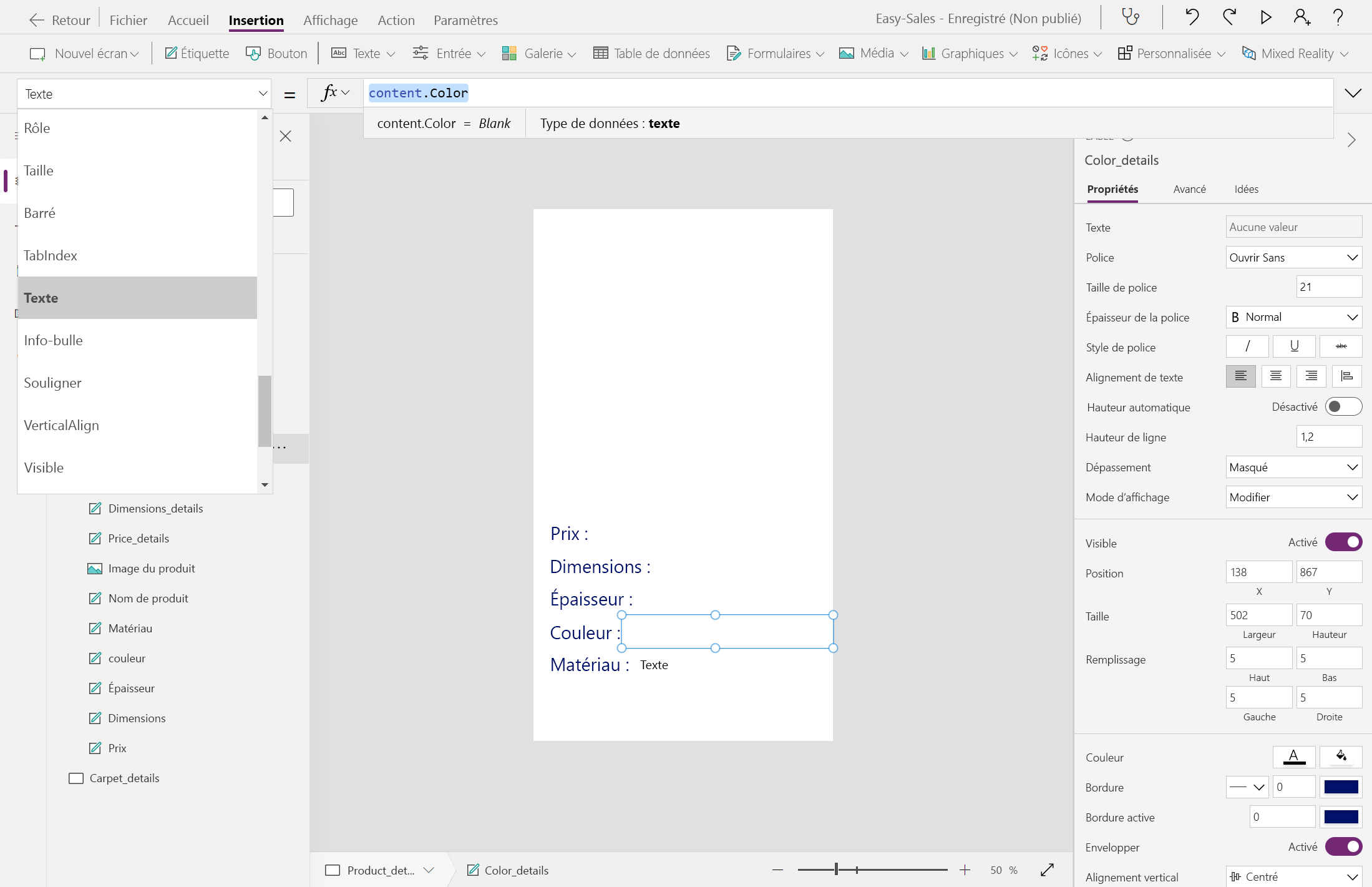This screenshot has height=887, width=1372.
Task: Justify text alignment
Action: pos(1347,376)
